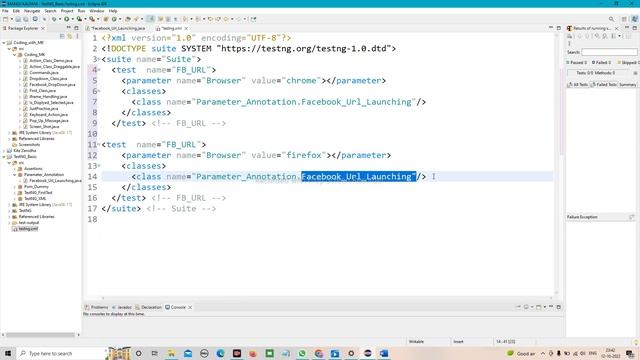The image size is (640, 360).
Task: Close the Package Explorer view
Action: pos(43,28)
